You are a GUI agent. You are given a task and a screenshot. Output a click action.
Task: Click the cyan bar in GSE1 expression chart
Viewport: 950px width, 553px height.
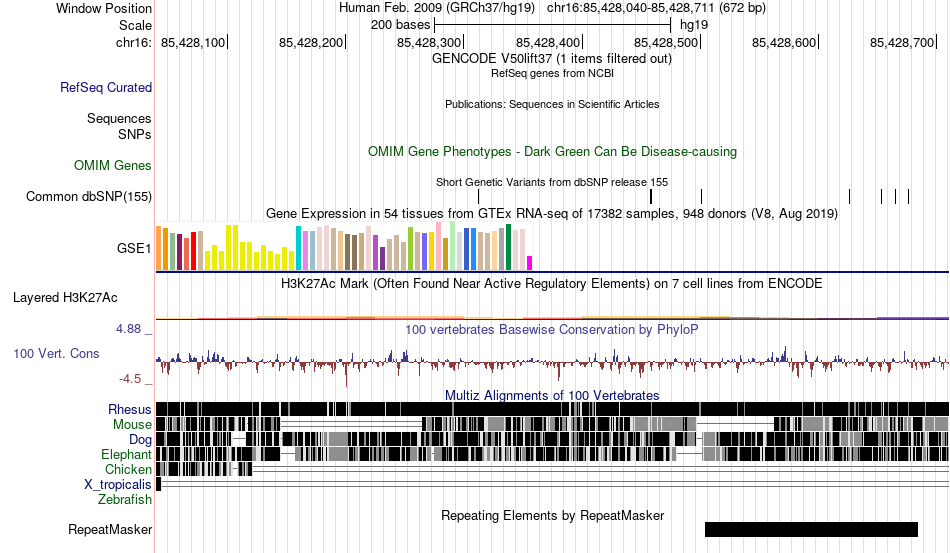[x=298, y=248]
